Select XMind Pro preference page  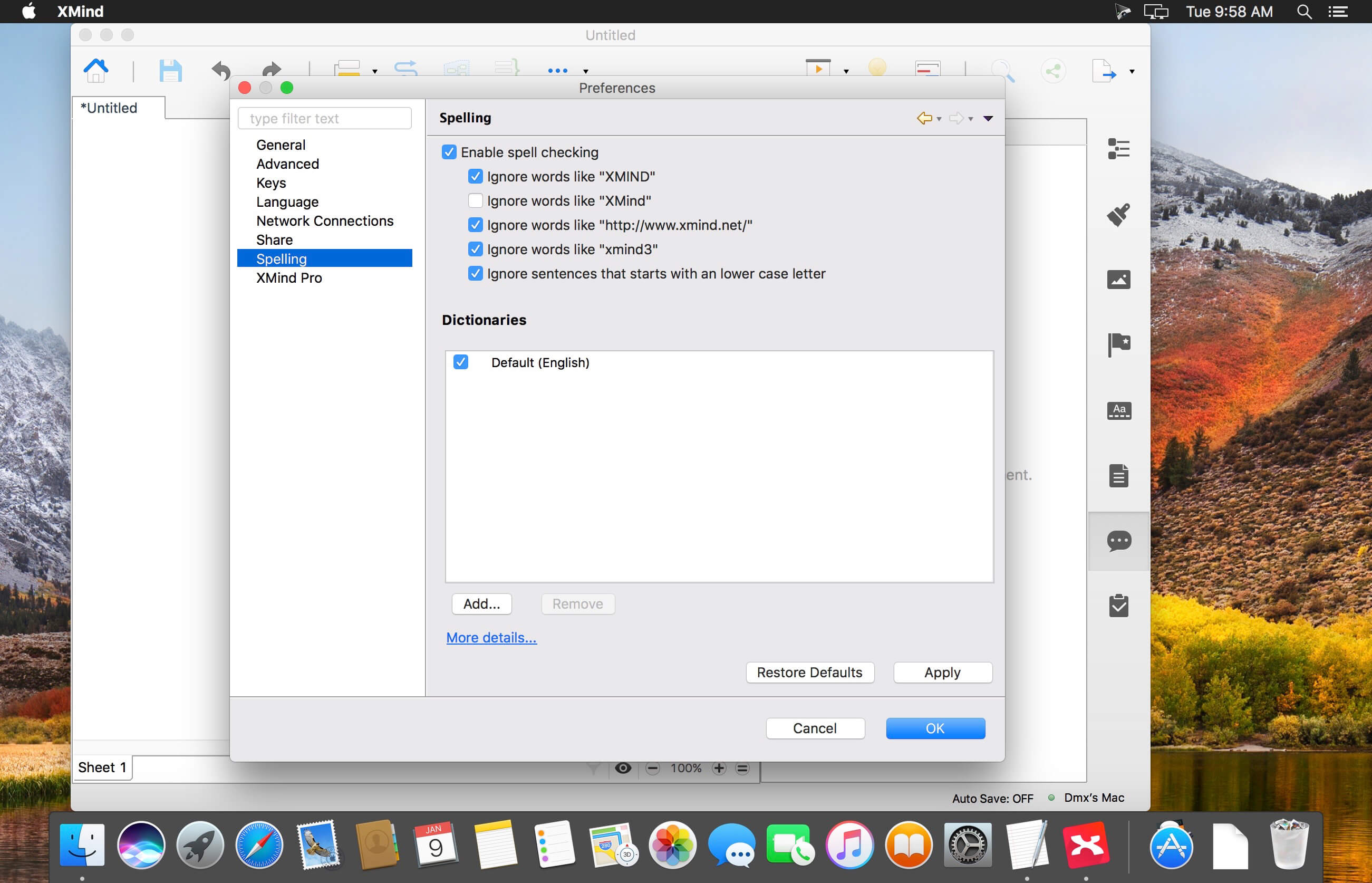coord(289,278)
